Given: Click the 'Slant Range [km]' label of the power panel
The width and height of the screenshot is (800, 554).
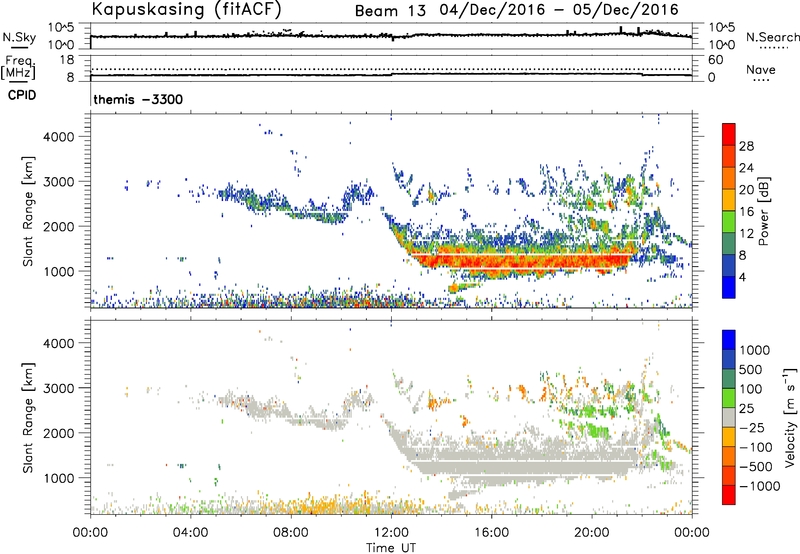Looking at the screenshot, I should point(29,211).
